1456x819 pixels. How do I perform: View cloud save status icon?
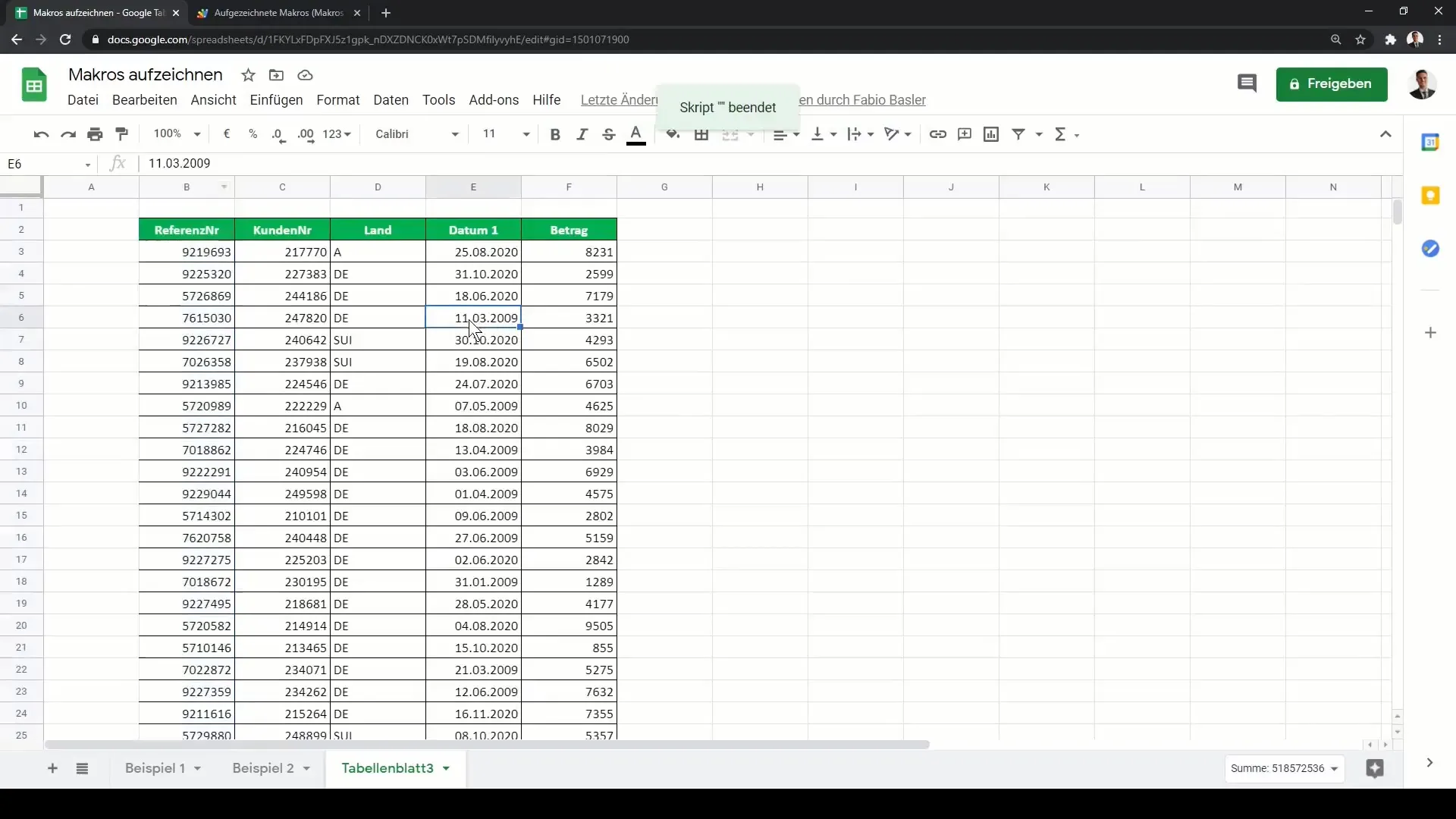pyautogui.click(x=305, y=75)
